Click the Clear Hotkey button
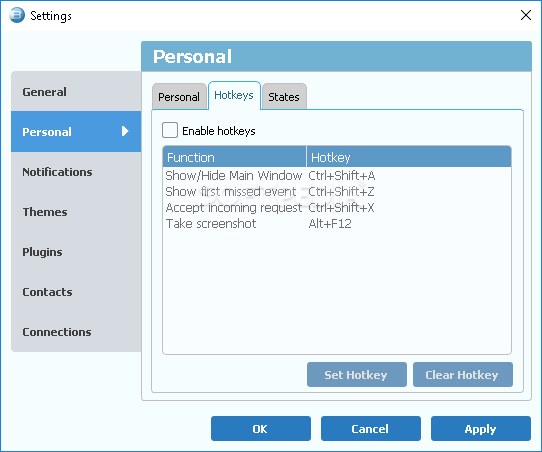Viewport: 542px width, 452px height. (x=463, y=375)
